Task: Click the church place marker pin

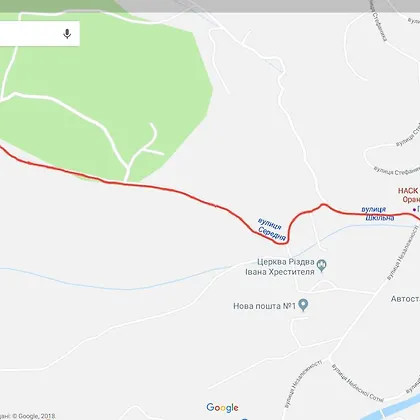Action: (x=321, y=266)
